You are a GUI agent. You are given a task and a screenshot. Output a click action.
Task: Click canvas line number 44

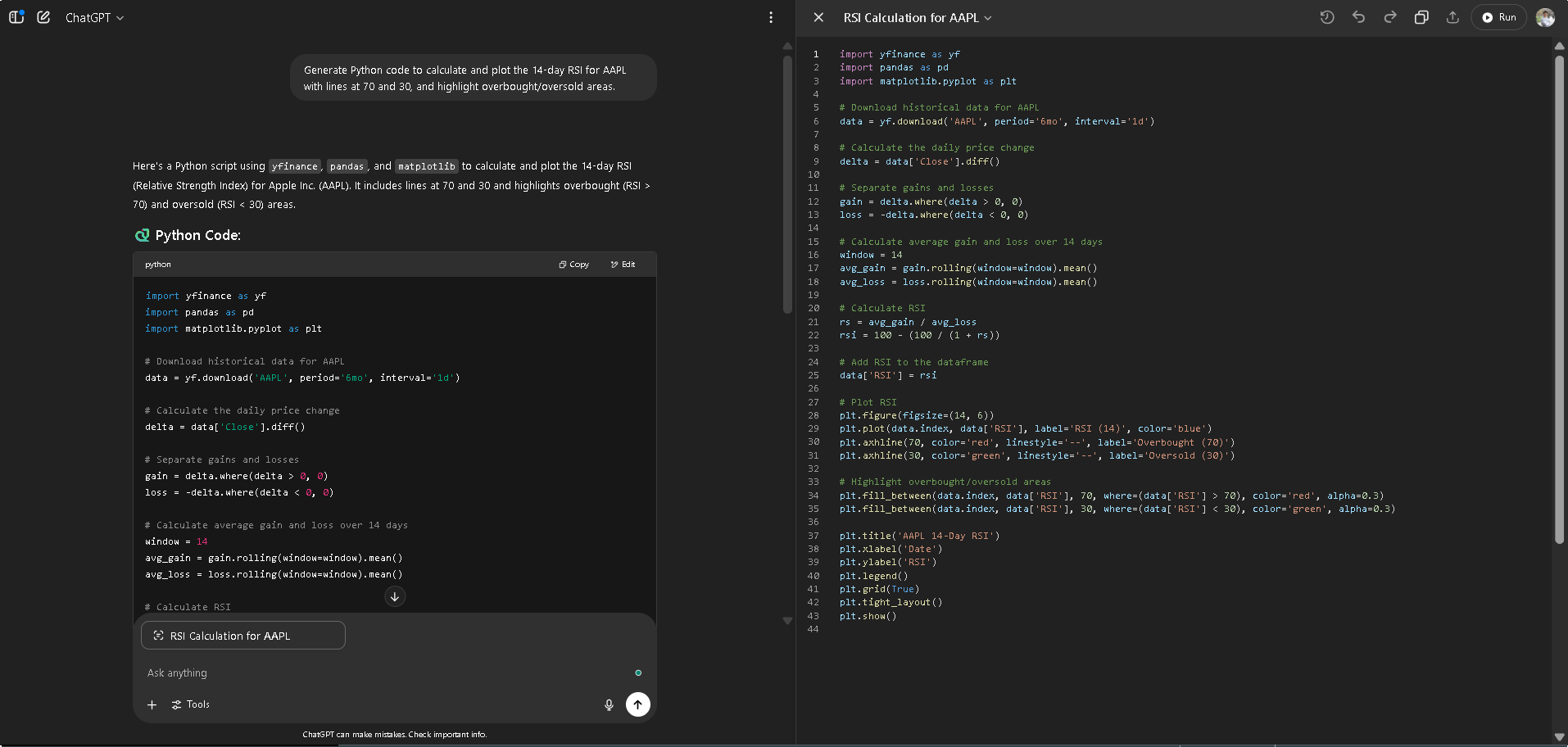coord(813,629)
